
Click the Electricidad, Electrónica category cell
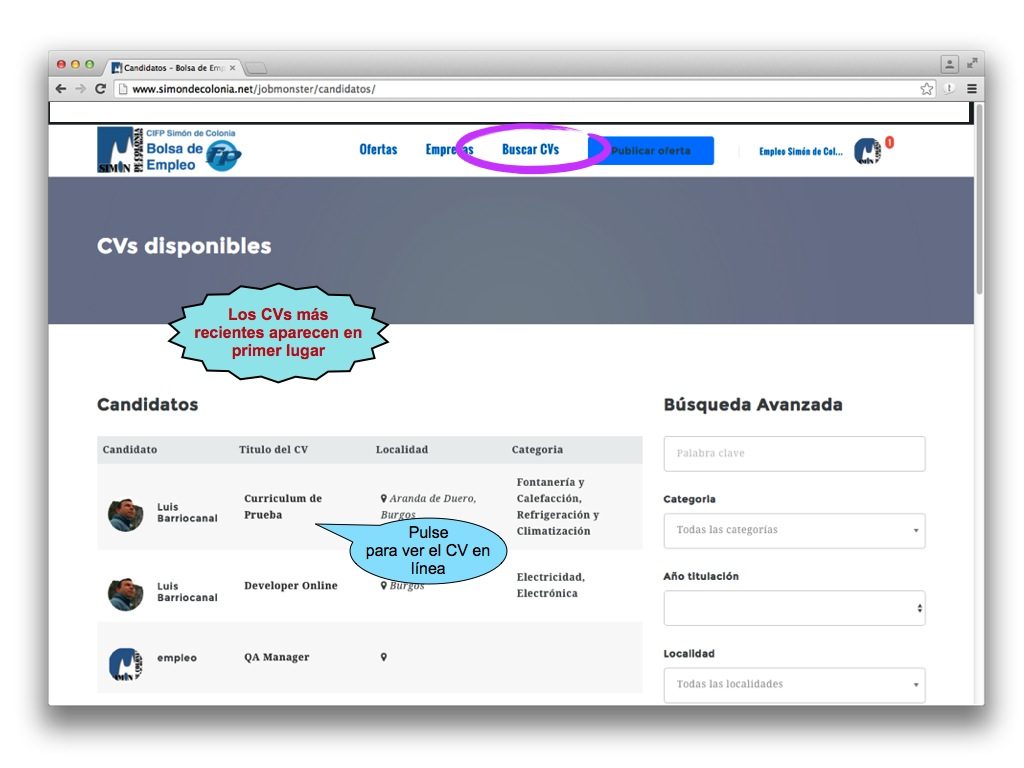coord(551,585)
